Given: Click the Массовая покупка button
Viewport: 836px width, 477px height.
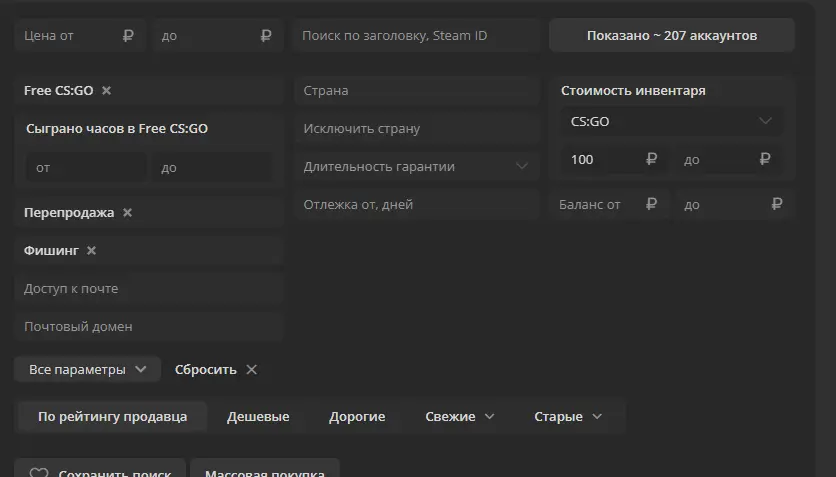Looking at the screenshot, I should 265,468.
